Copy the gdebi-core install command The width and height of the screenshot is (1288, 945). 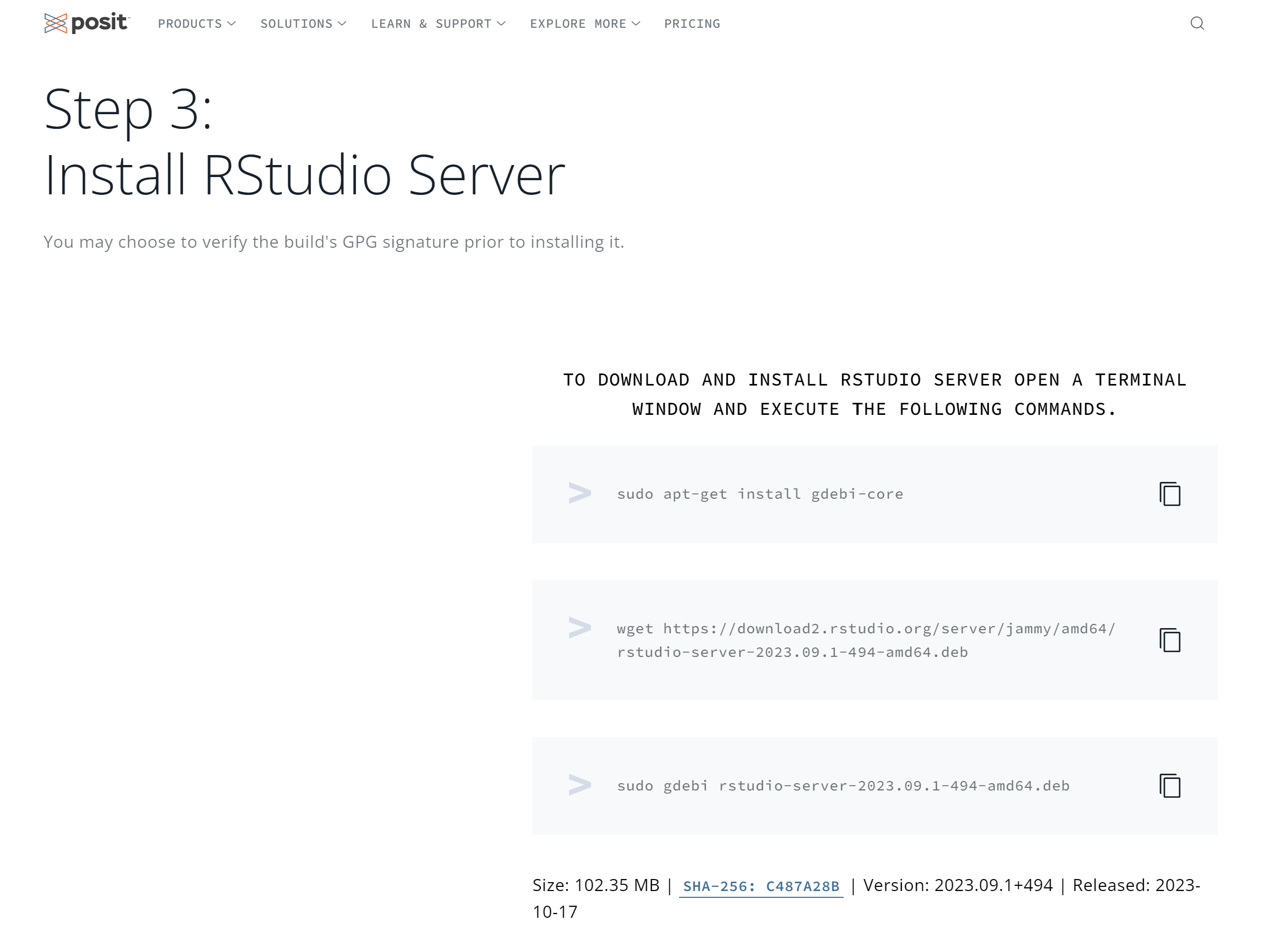click(x=1170, y=494)
